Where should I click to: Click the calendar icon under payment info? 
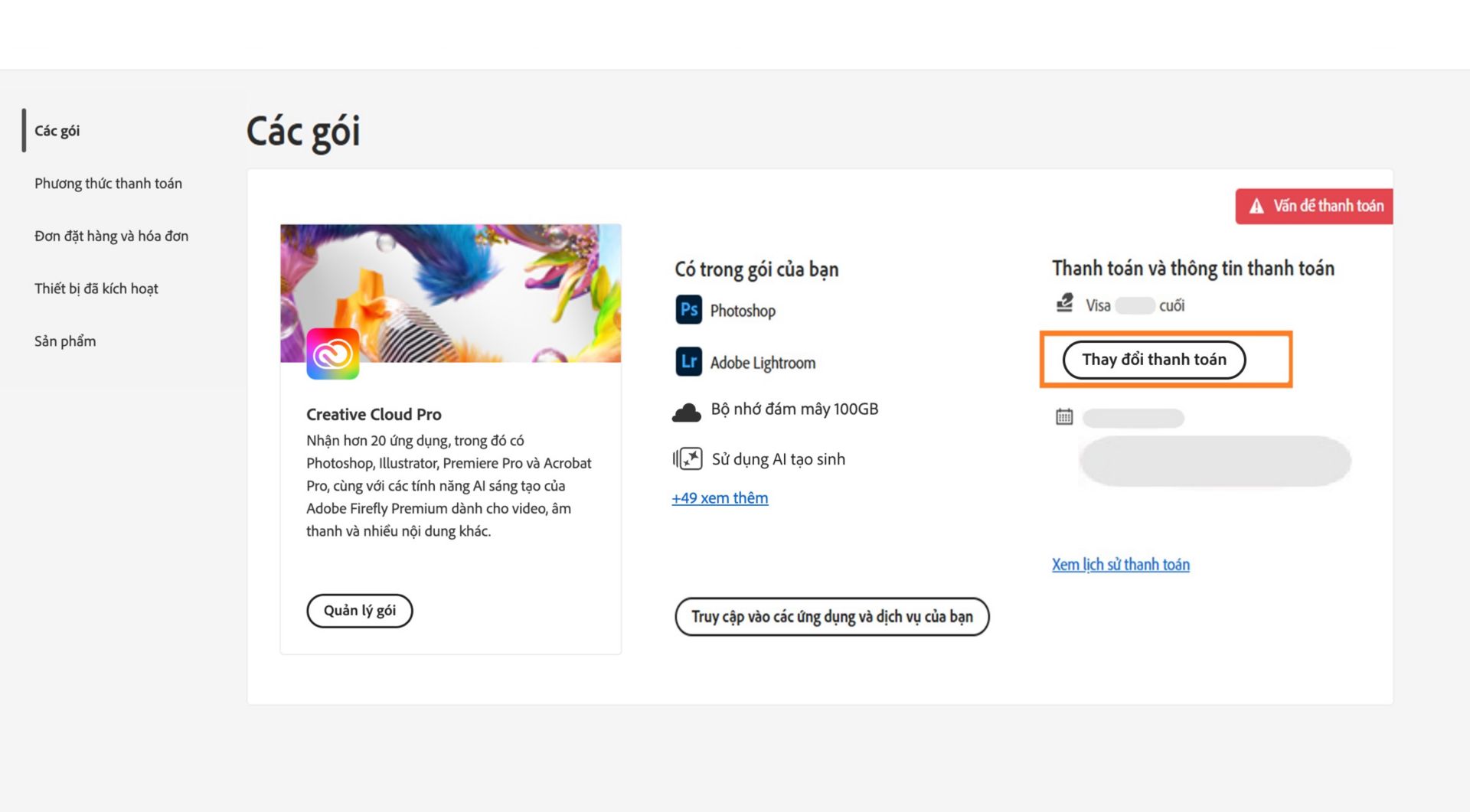[1064, 417]
